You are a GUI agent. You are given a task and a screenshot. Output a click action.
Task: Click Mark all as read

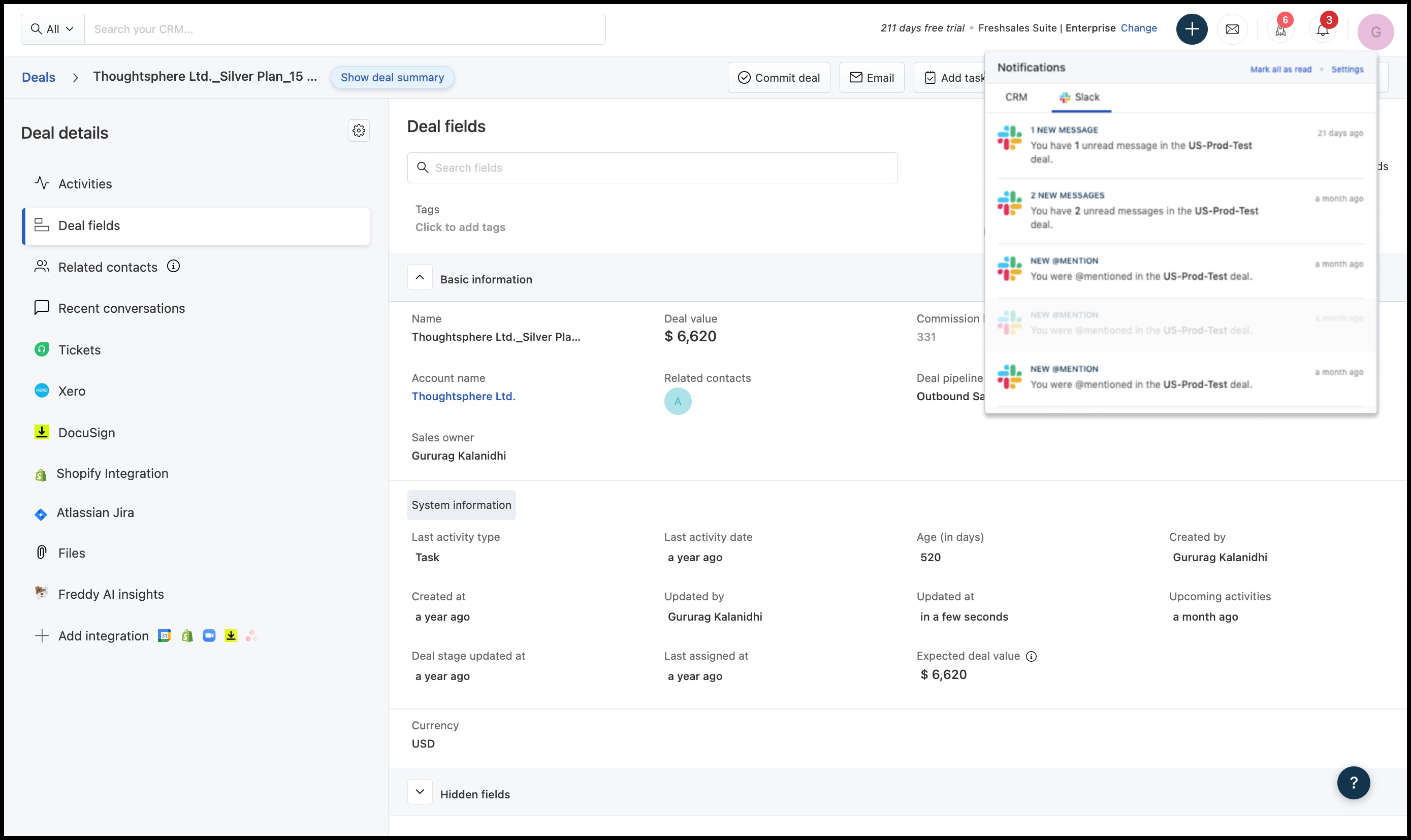point(1280,69)
